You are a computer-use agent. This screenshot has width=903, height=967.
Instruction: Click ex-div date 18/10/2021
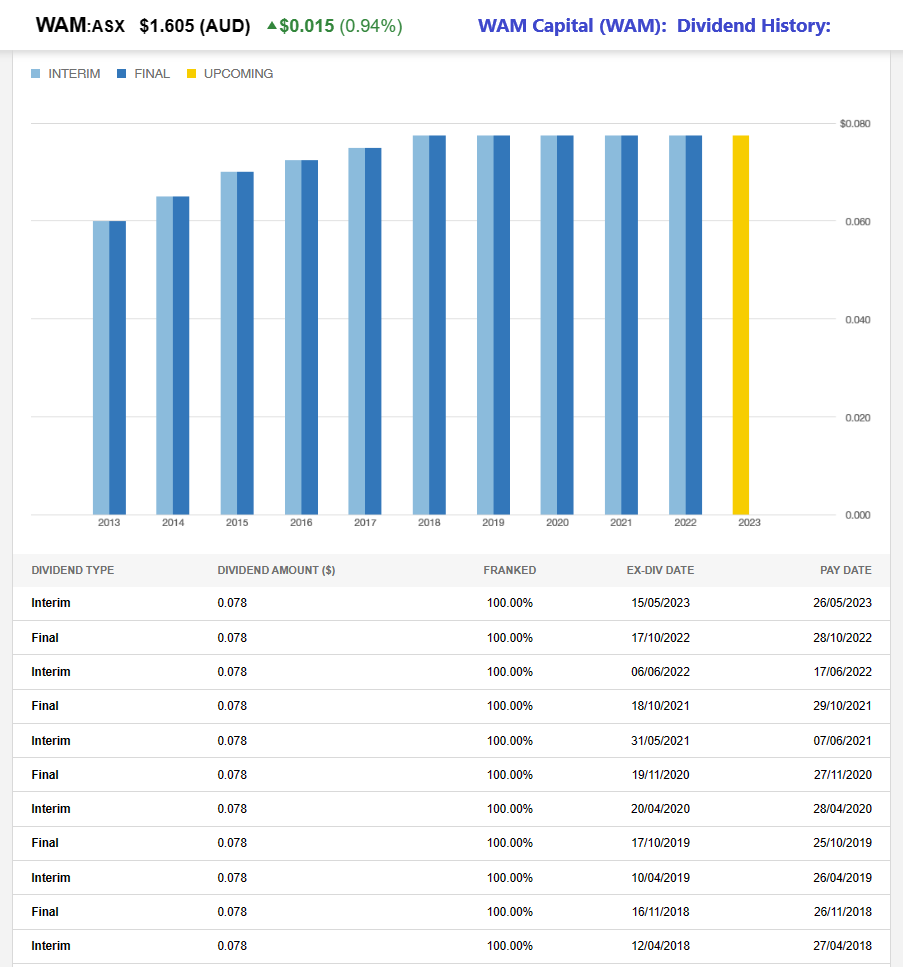pos(661,706)
